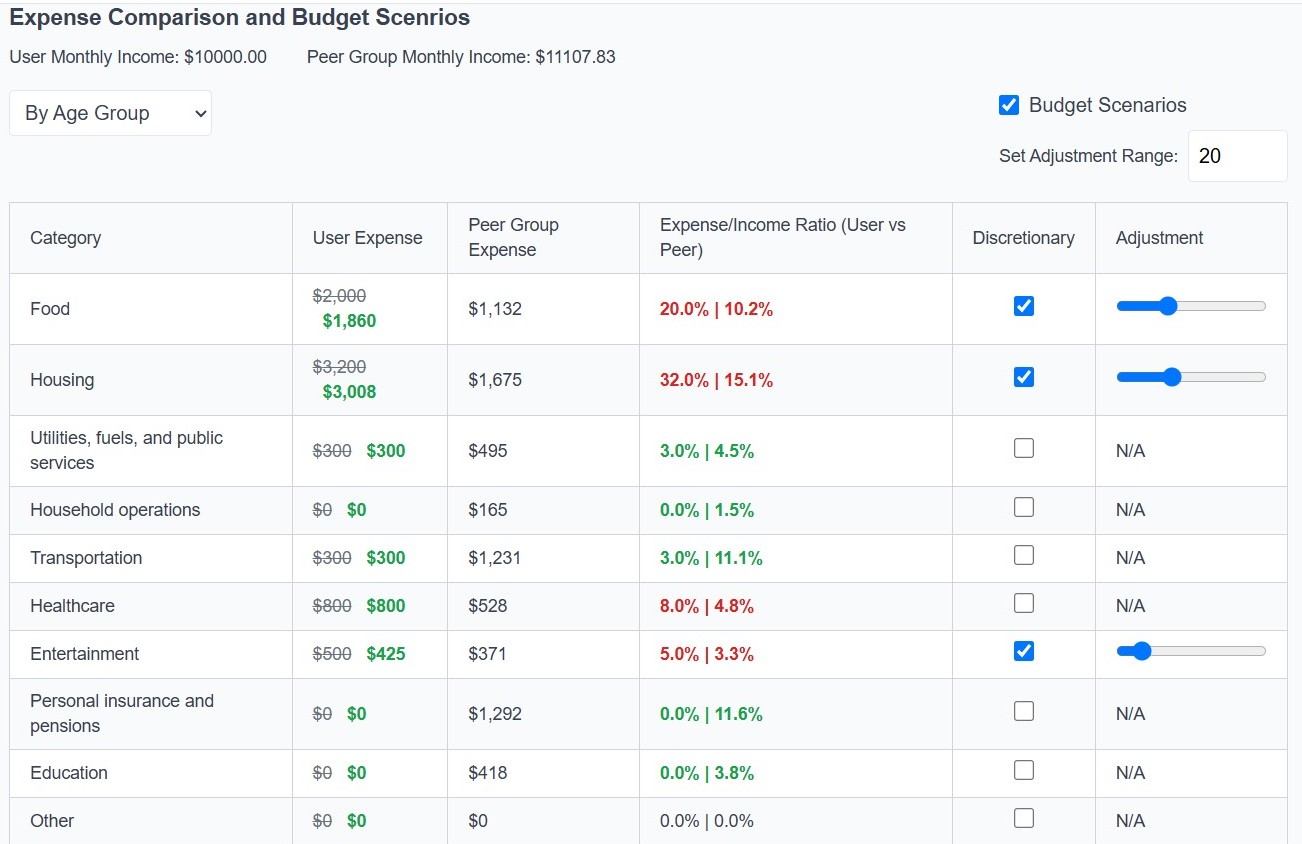
Task: Enable Household operations as discretionary
Action: point(1023,506)
